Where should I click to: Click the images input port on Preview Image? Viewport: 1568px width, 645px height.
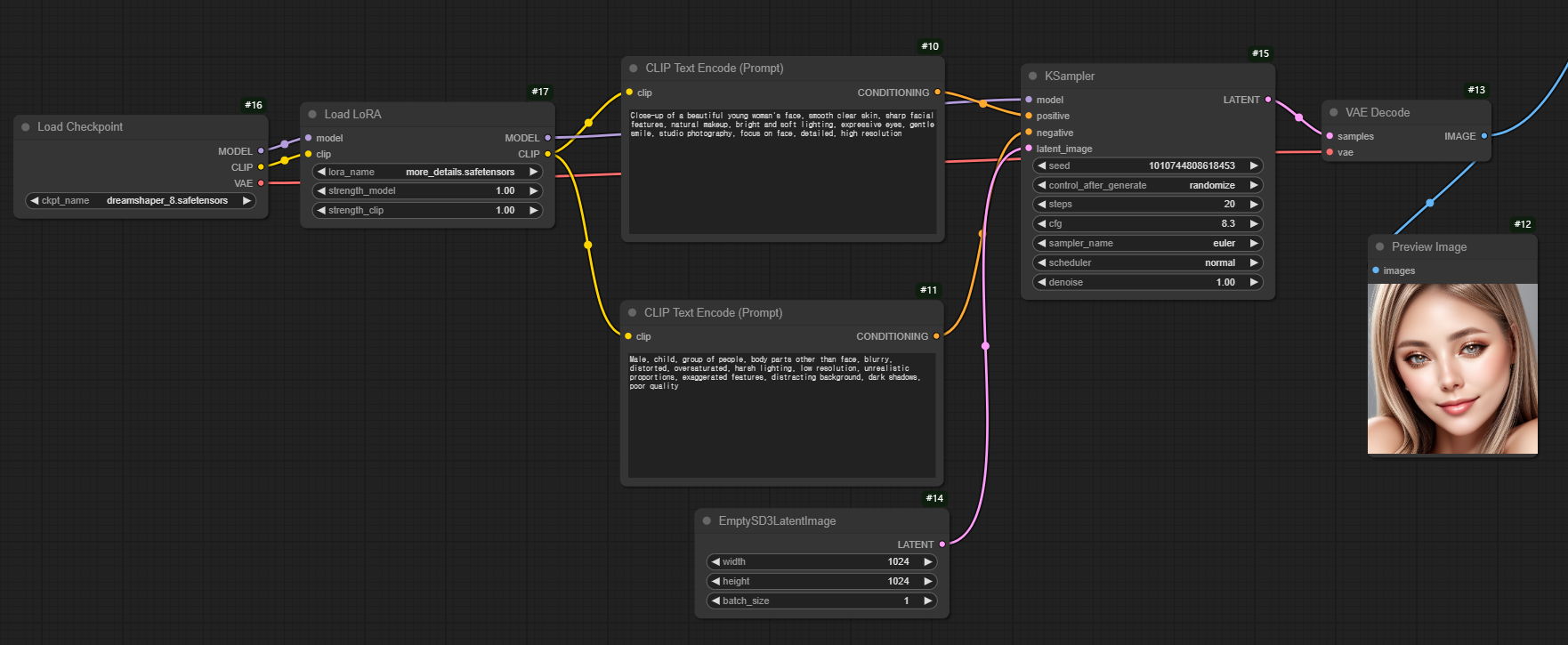[1376, 270]
